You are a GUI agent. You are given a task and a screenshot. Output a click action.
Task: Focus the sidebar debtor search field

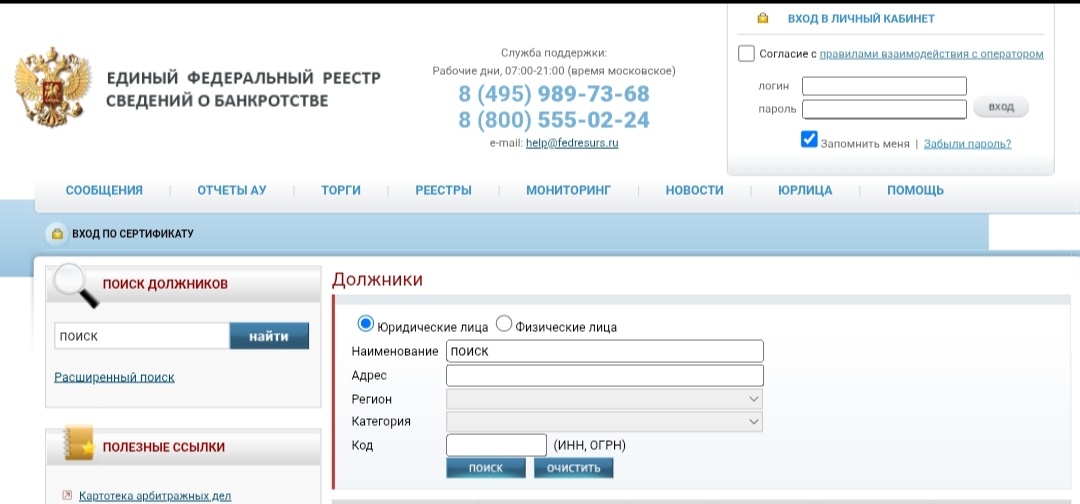pos(142,336)
